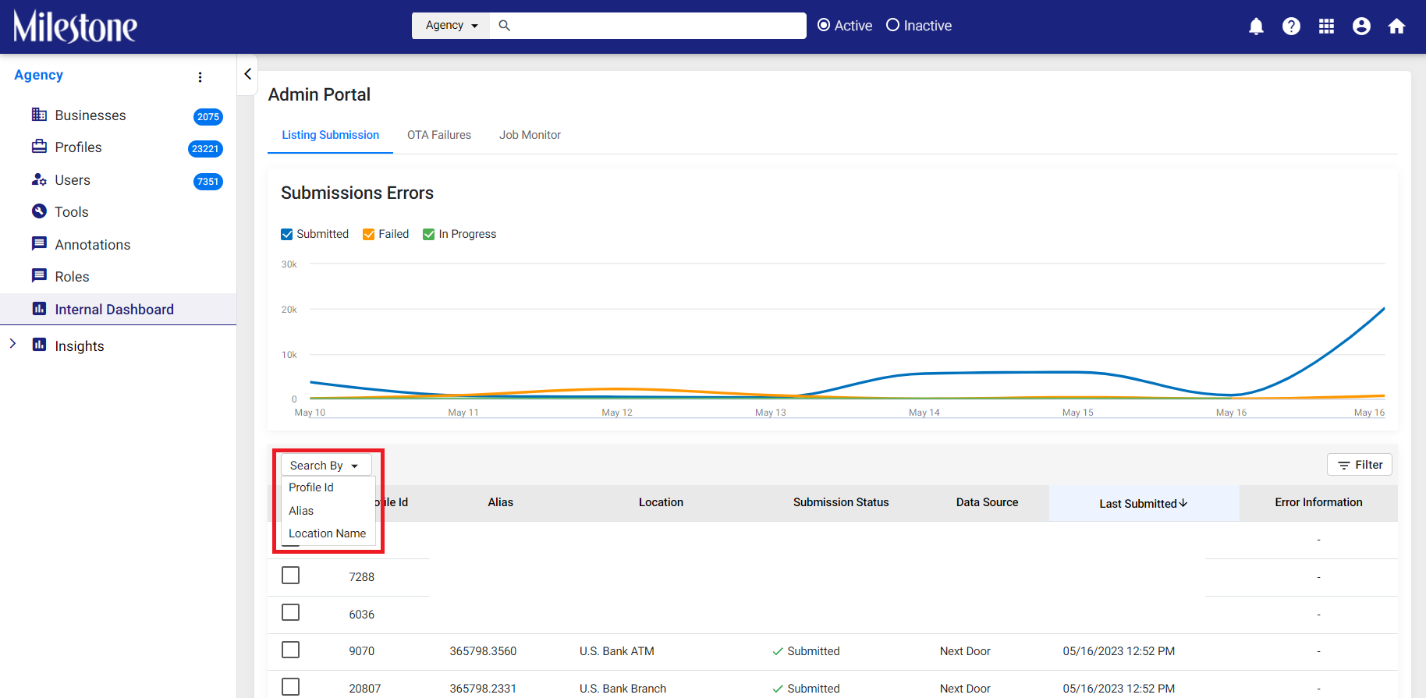
Task: Expand the Insights section chevron
Action: point(12,344)
